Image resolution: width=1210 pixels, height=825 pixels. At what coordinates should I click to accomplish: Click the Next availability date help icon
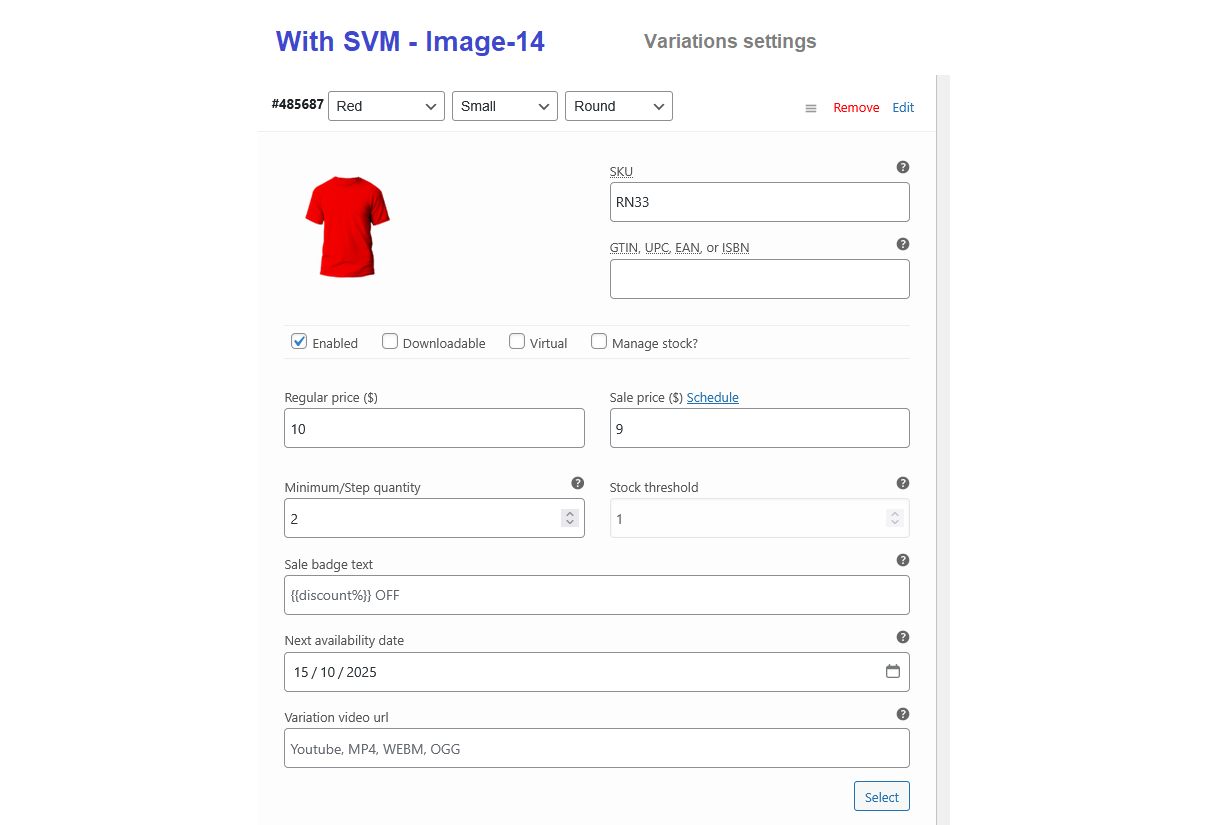tap(903, 637)
